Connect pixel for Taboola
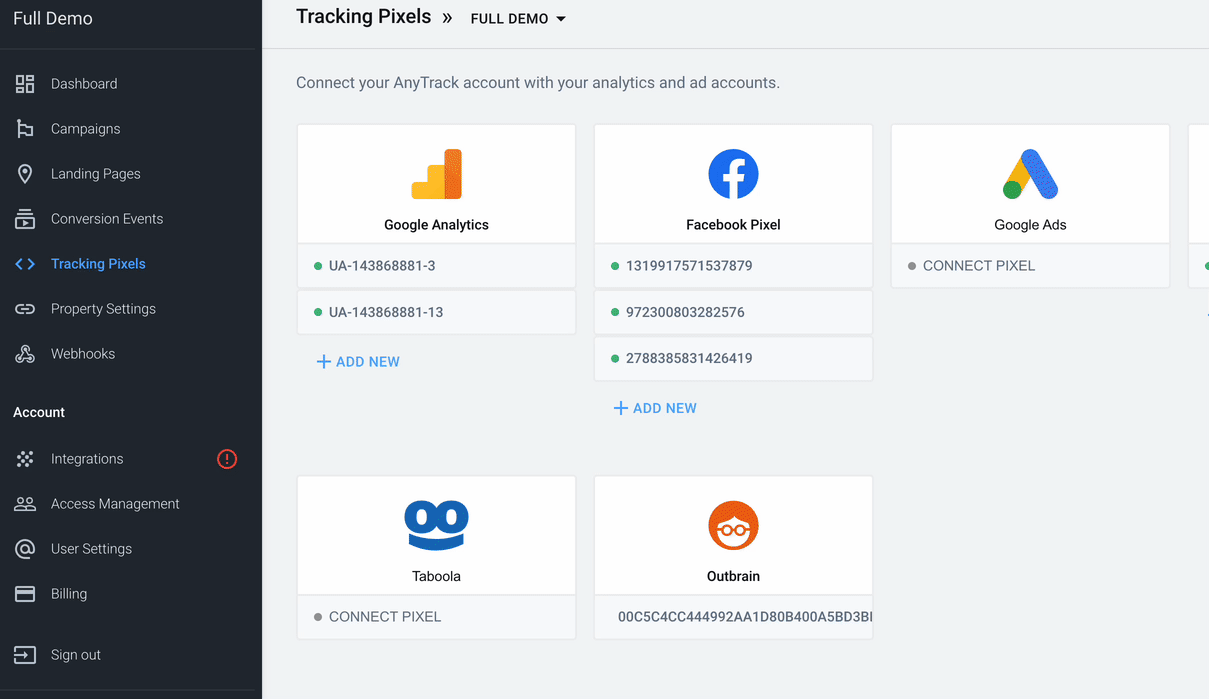The width and height of the screenshot is (1209, 699). [436, 617]
